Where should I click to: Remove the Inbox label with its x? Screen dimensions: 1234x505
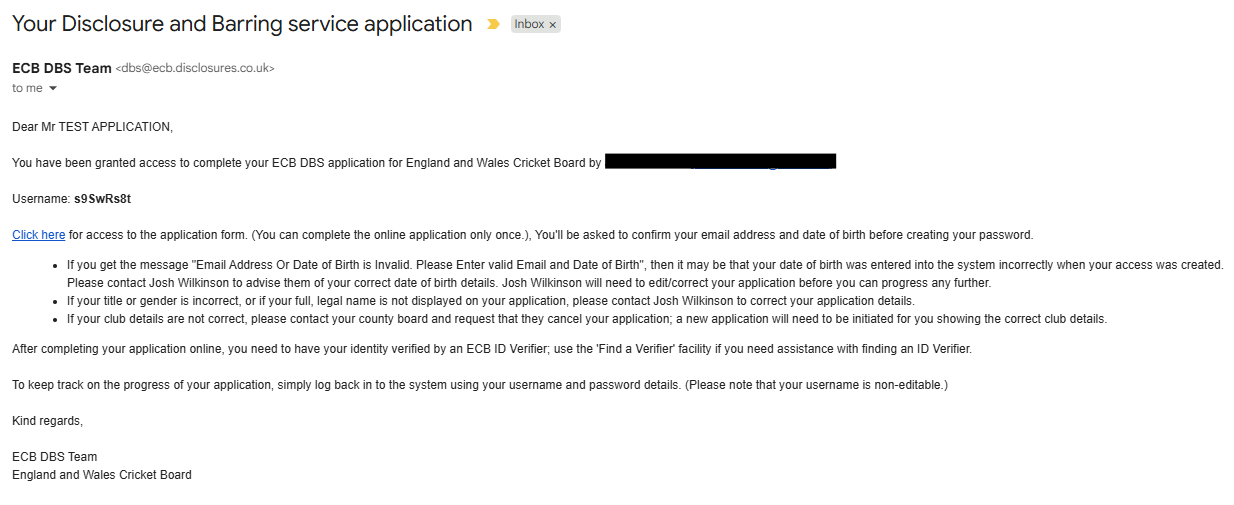(x=552, y=25)
